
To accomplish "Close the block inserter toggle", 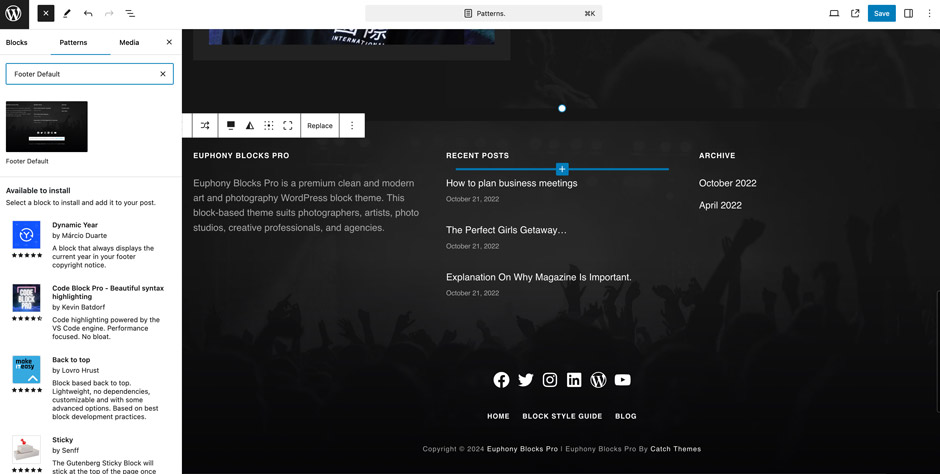I will [x=46, y=14].
